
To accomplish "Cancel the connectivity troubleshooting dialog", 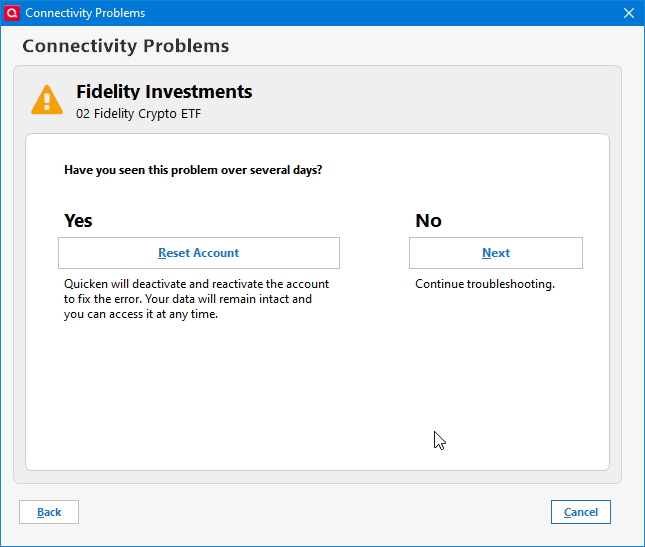I will pyautogui.click(x=580, y=512).
